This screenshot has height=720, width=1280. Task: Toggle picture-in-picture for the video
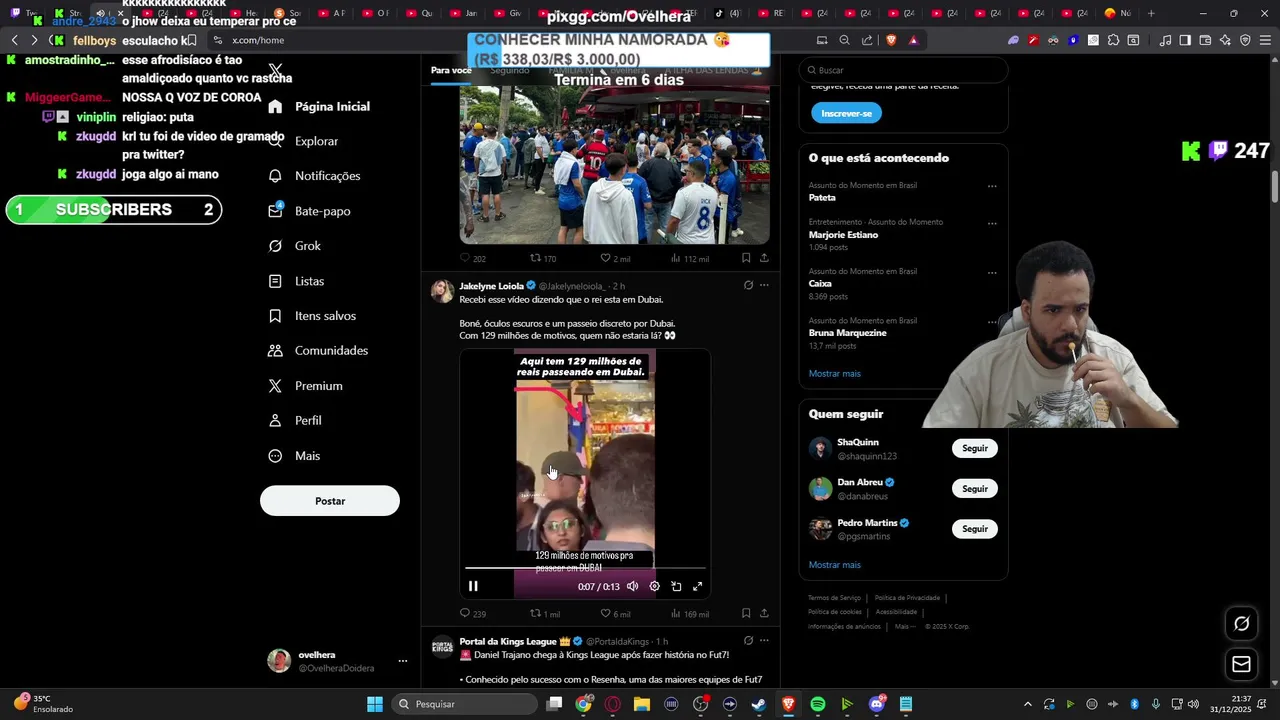(676, 586)
